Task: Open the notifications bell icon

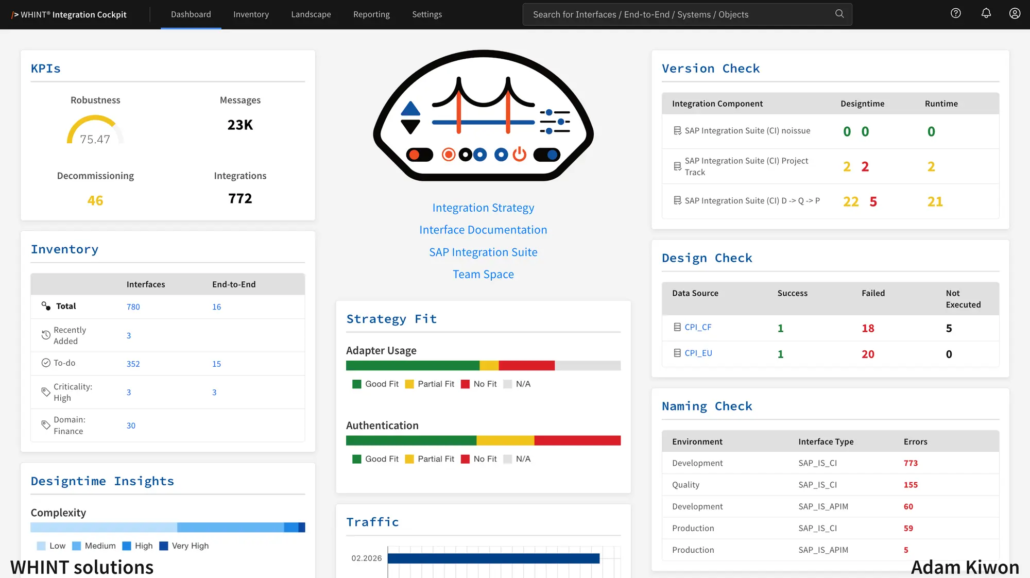Action: click(x=986, y=14)
